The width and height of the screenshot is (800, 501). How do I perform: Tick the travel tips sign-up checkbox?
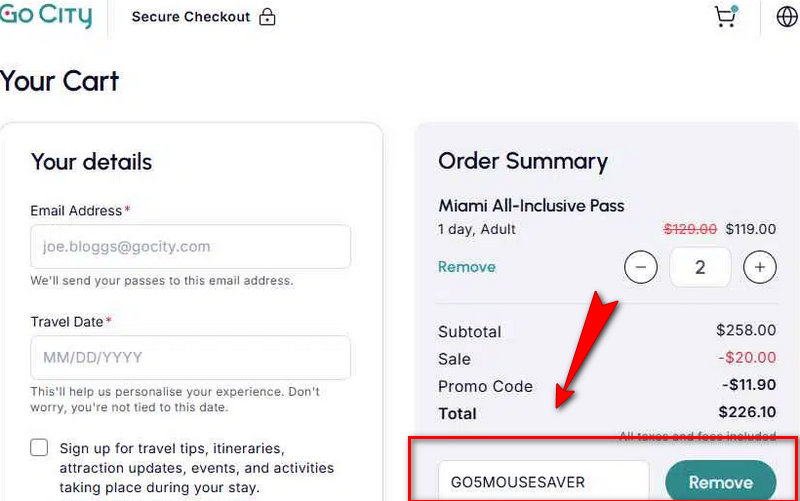tap(39, 447)
